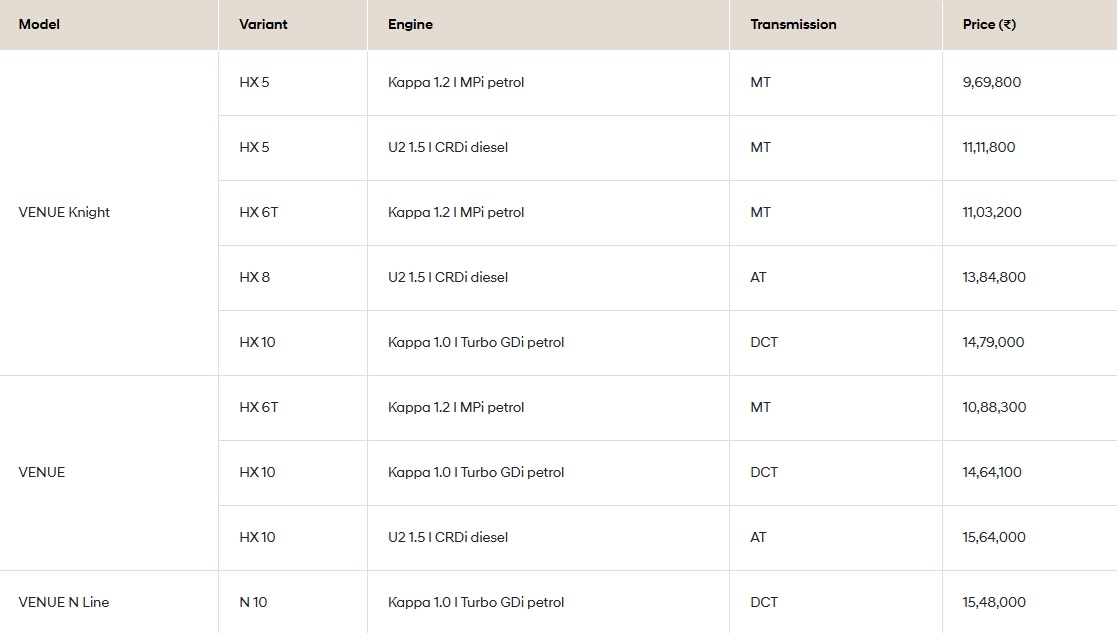Select the 13,84,800 price value
The width and height of the screenshot is (1117, 633).
(994, 277)
